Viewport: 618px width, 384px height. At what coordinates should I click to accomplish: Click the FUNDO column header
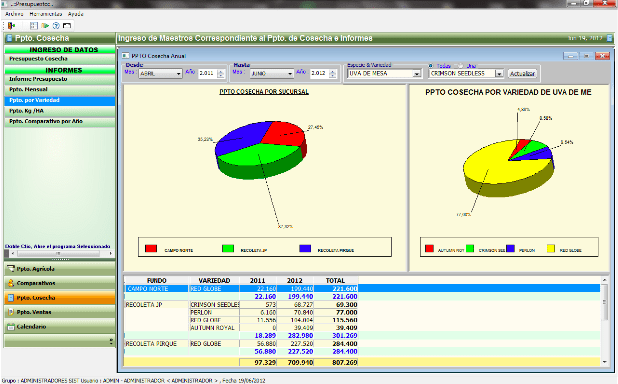click(156, 280)
